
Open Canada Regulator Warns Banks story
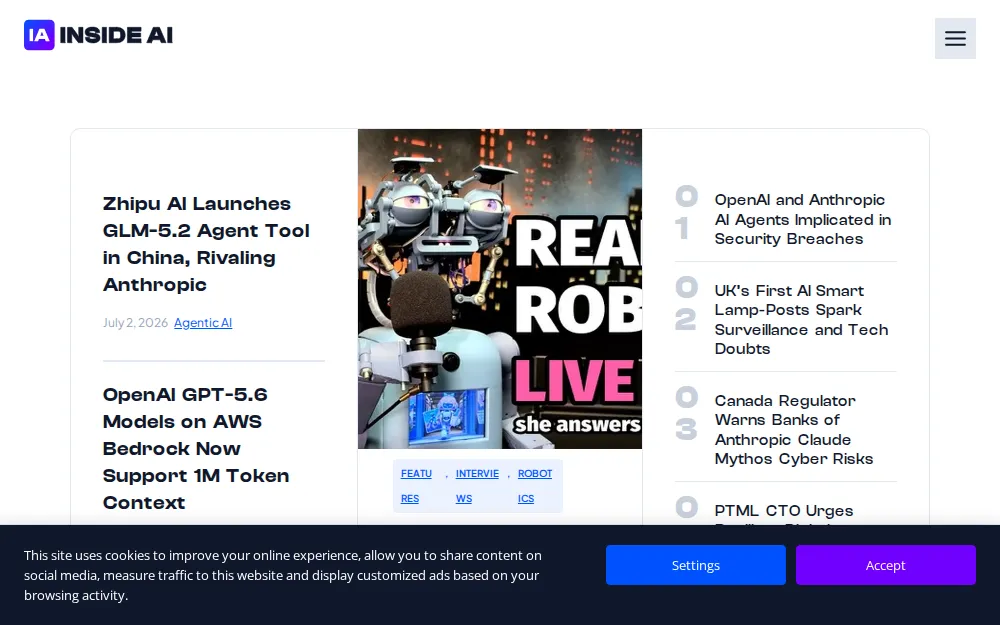(793, 430)
